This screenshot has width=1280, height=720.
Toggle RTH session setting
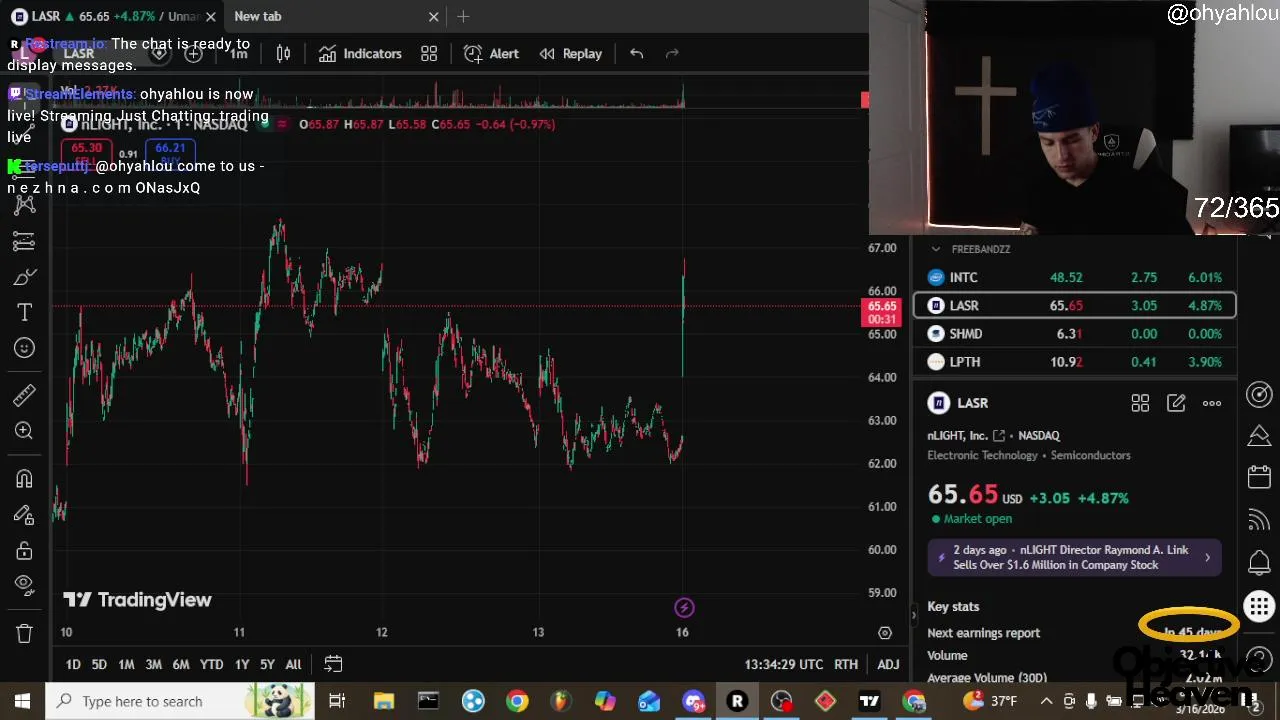(x=846, y=664)
